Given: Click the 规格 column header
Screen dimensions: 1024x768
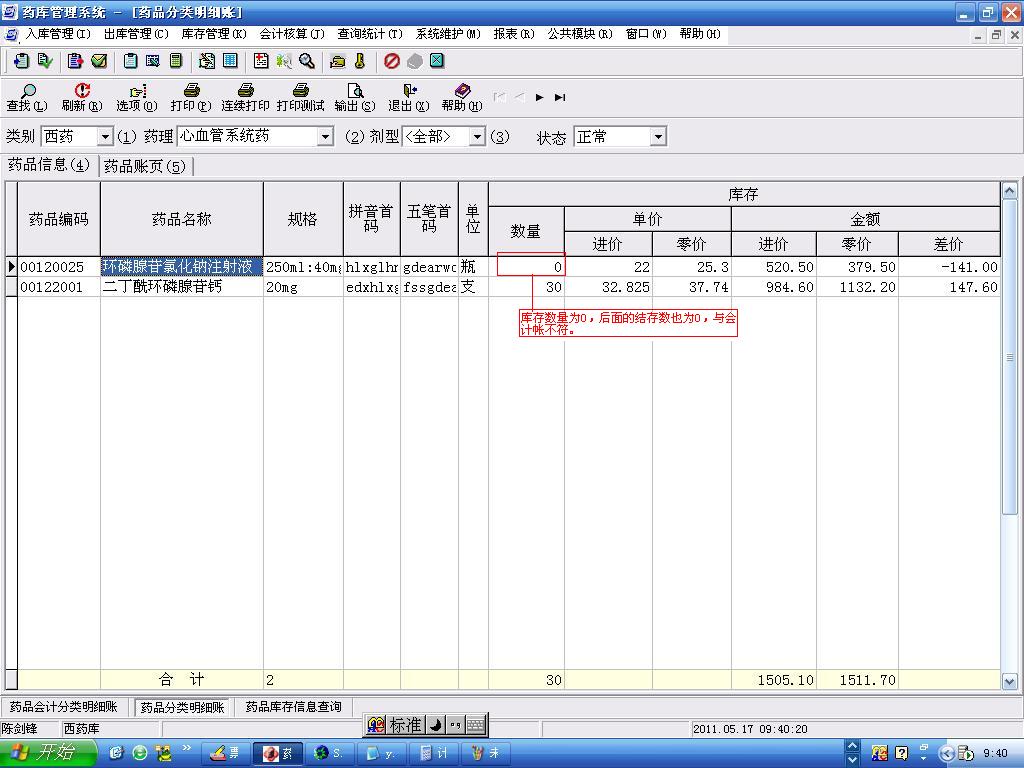Looking at the screenshot, I should (x=303, y=219).
